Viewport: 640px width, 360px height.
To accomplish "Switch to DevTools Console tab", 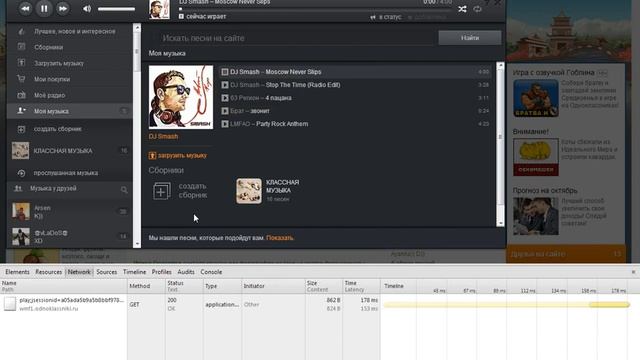I will (211, 272).
